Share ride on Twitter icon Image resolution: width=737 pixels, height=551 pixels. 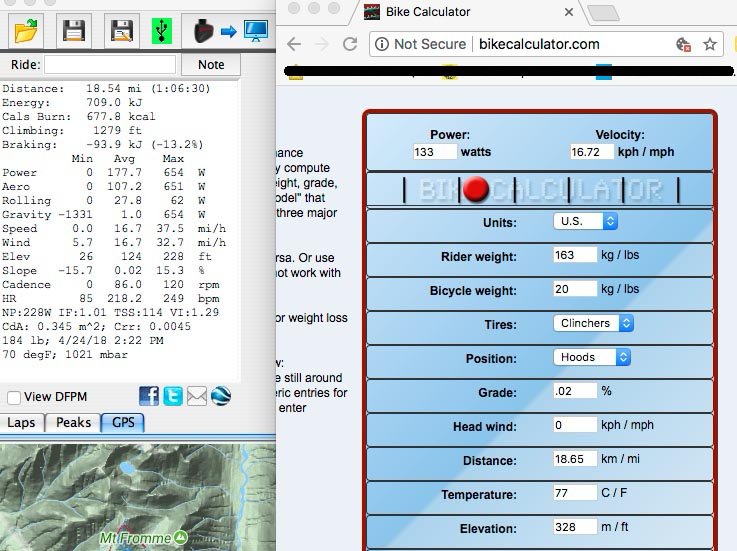pyautogui.click(x=173, y=396)
